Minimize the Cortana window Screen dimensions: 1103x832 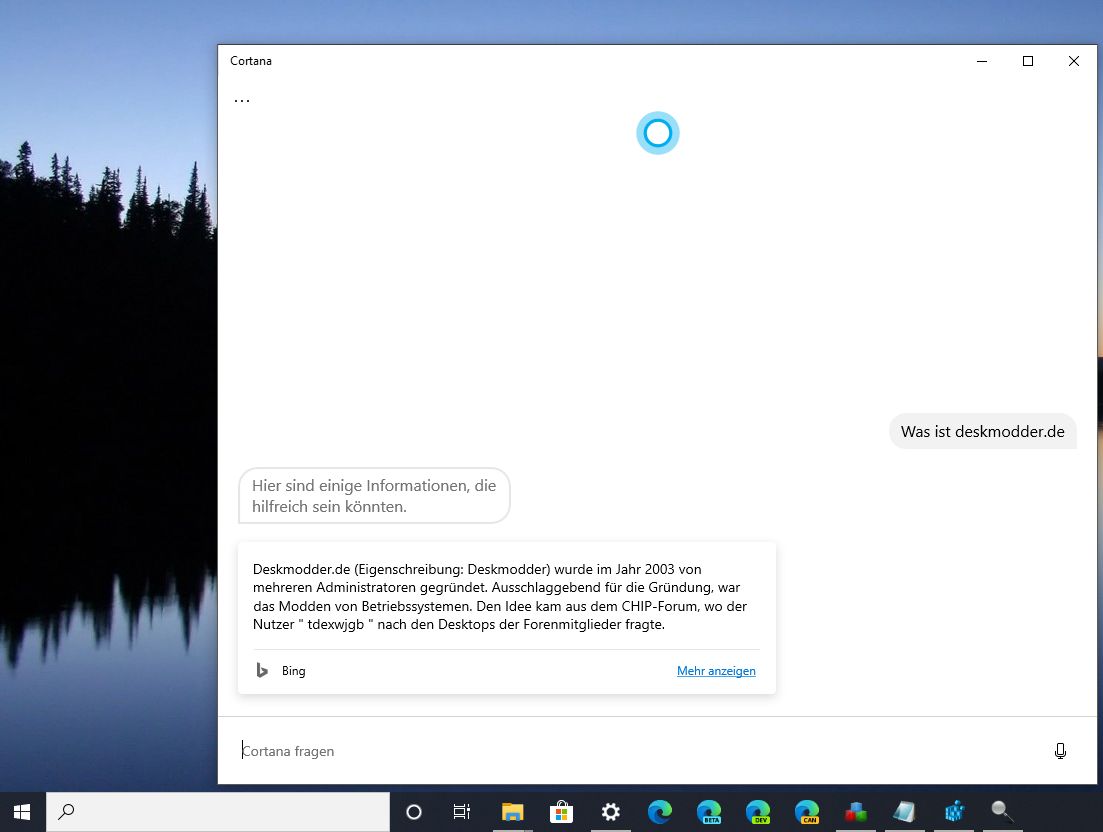coord(982,61)
